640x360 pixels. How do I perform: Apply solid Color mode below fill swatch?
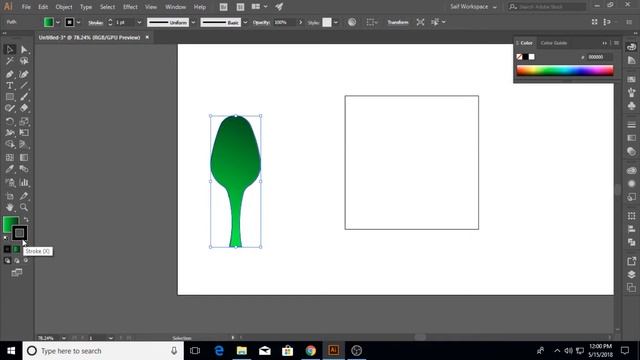click(x=7, y=249)
